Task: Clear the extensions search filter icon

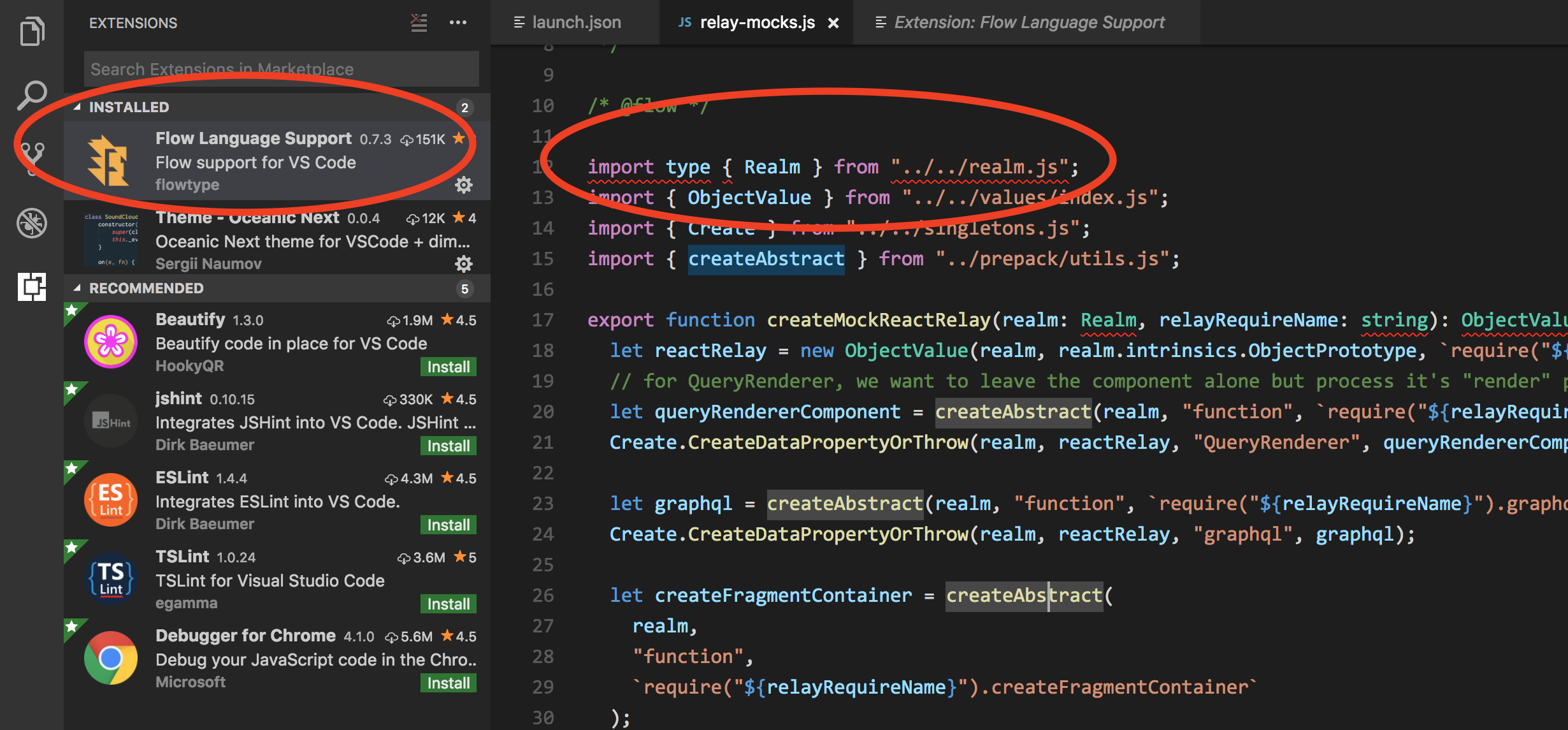Action: 419,22
